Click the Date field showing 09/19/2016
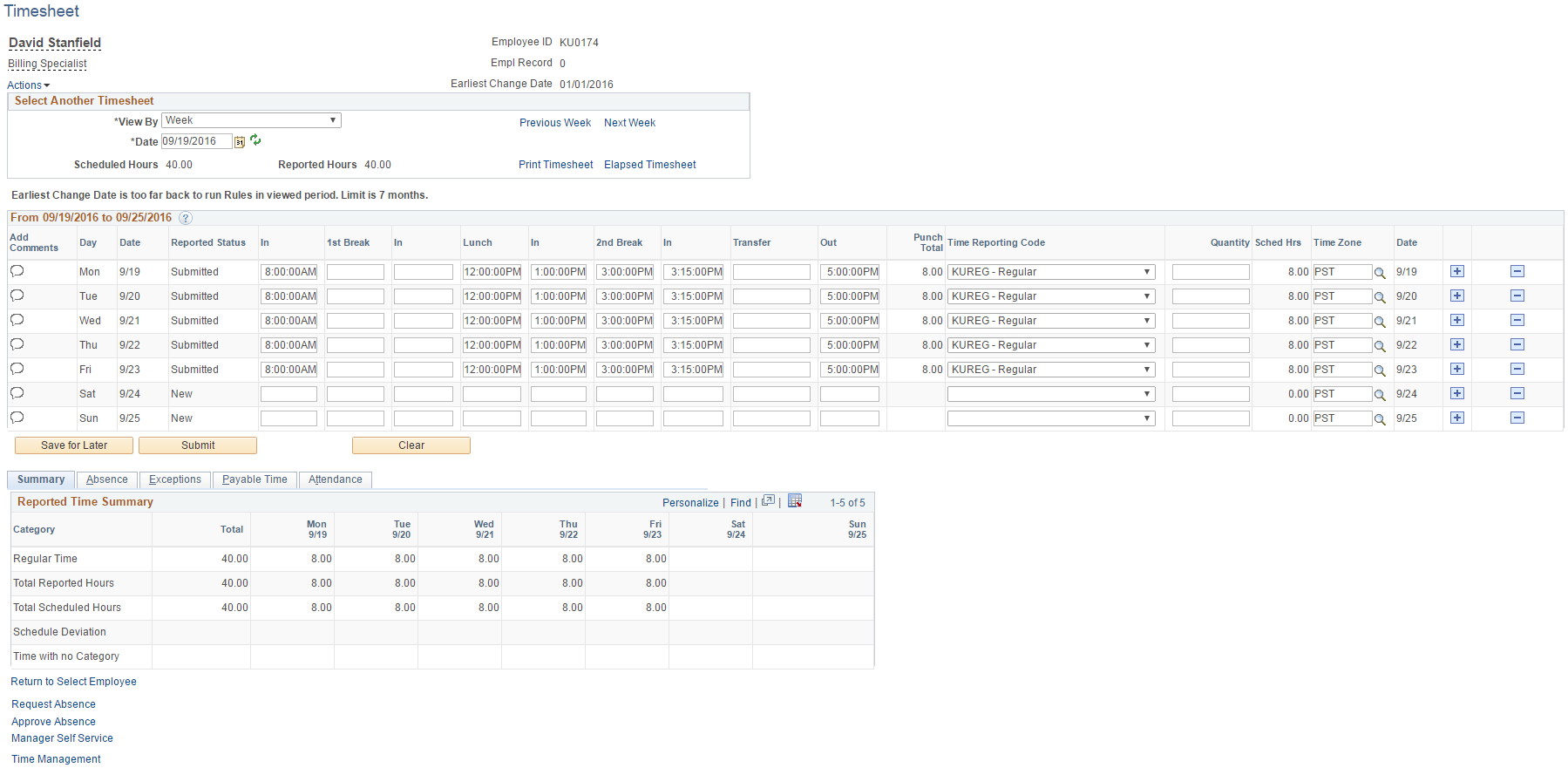The image size is (1568, 768). pyautogui.click(x=197, y=141)
